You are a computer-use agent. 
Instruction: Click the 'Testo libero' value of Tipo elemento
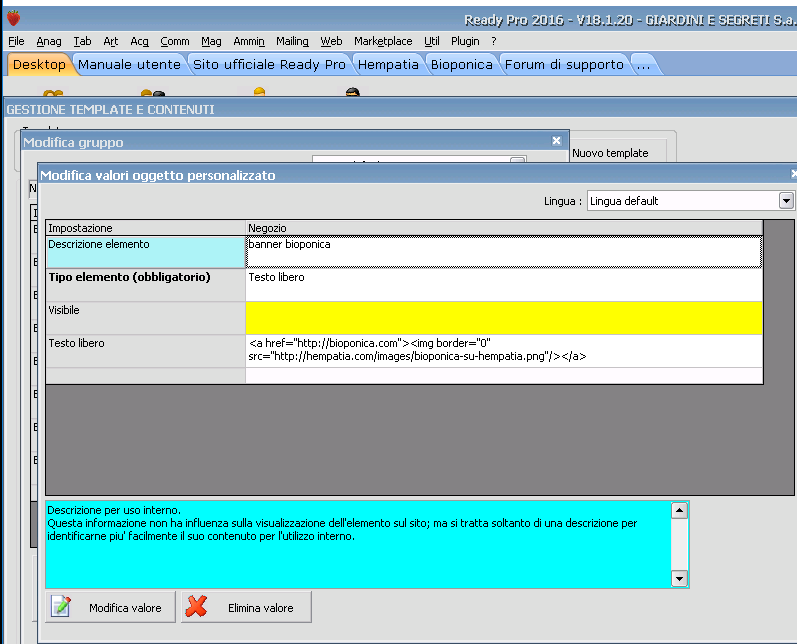coord(504,285)
